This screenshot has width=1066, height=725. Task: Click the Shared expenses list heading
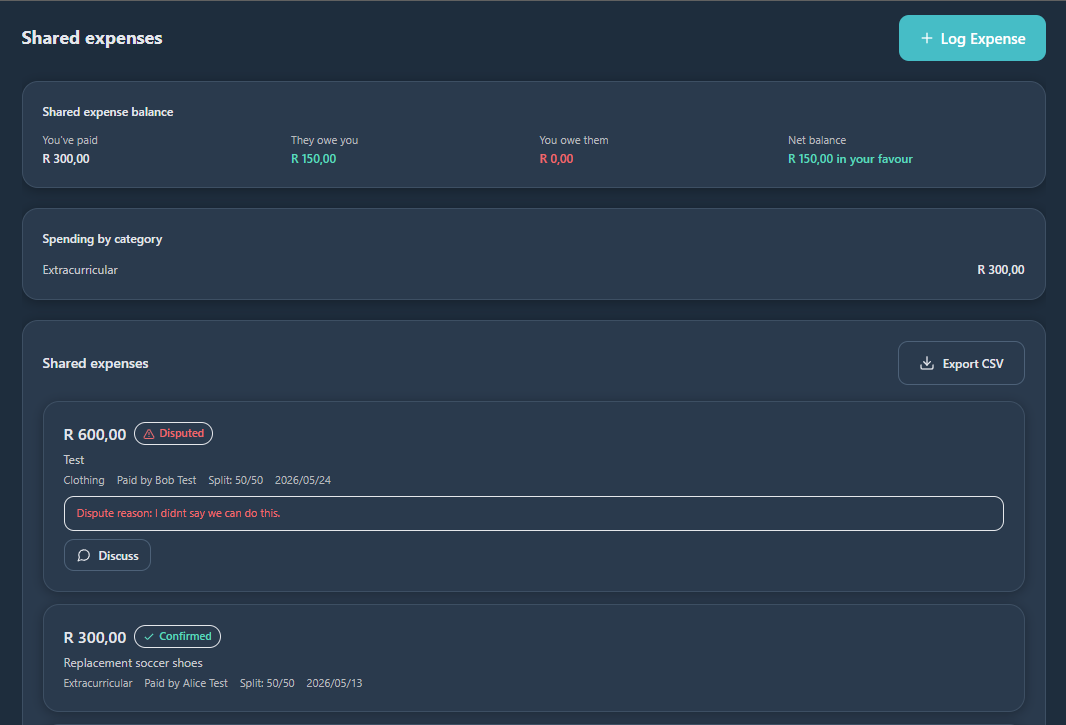click(95, 363)
